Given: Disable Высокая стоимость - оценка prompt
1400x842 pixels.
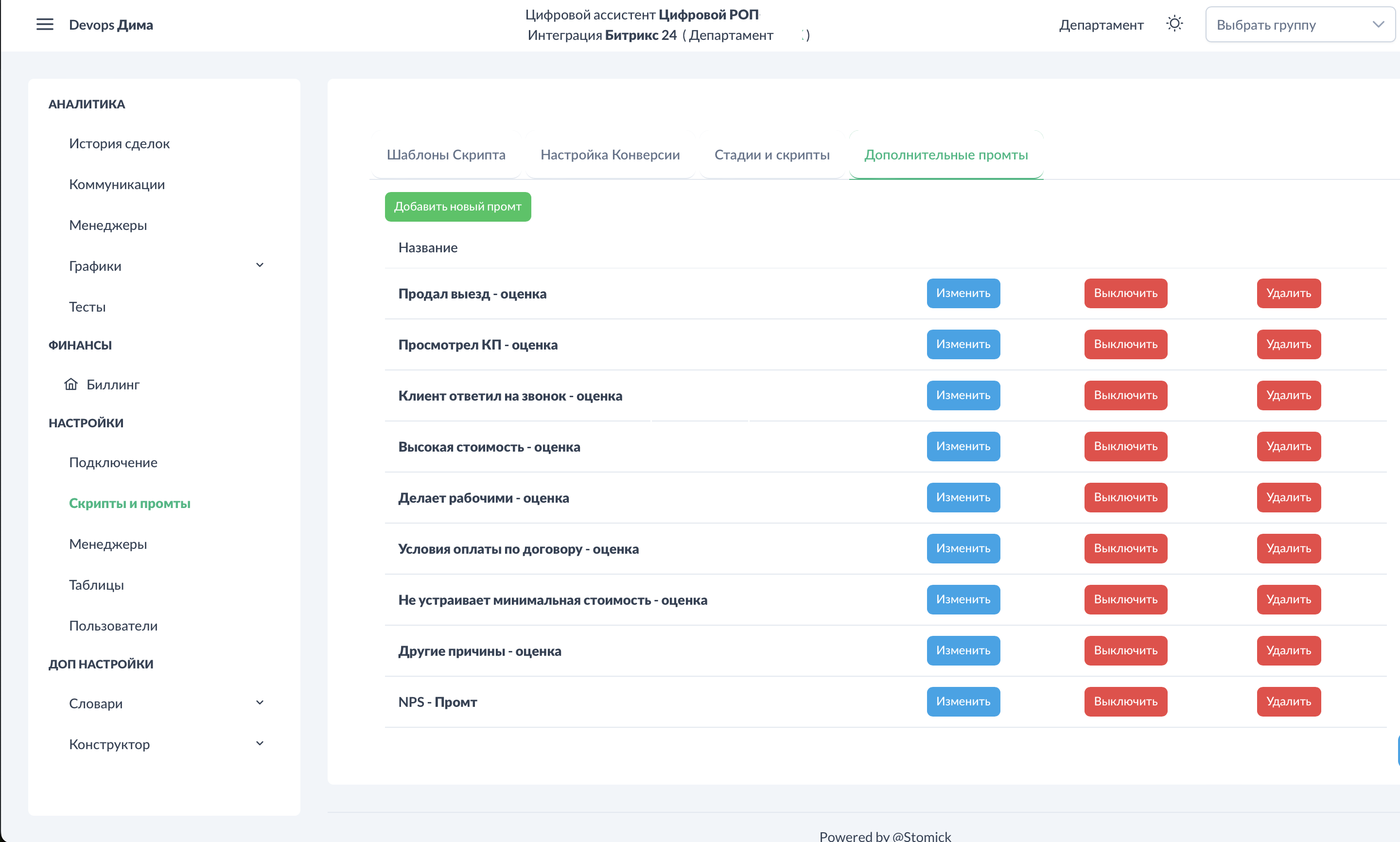Looking at the screenshot, I should coord(1125,446).
